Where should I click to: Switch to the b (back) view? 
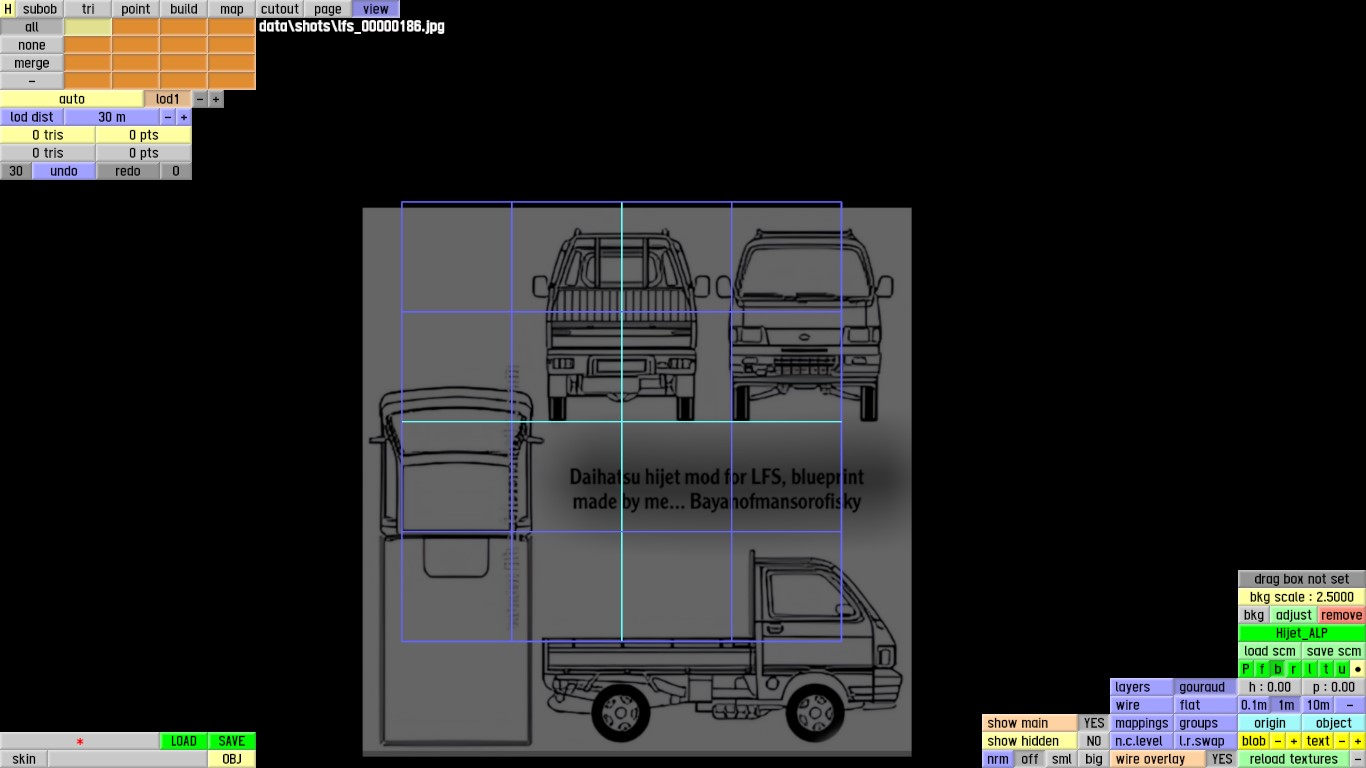(x=1278, y=669)
